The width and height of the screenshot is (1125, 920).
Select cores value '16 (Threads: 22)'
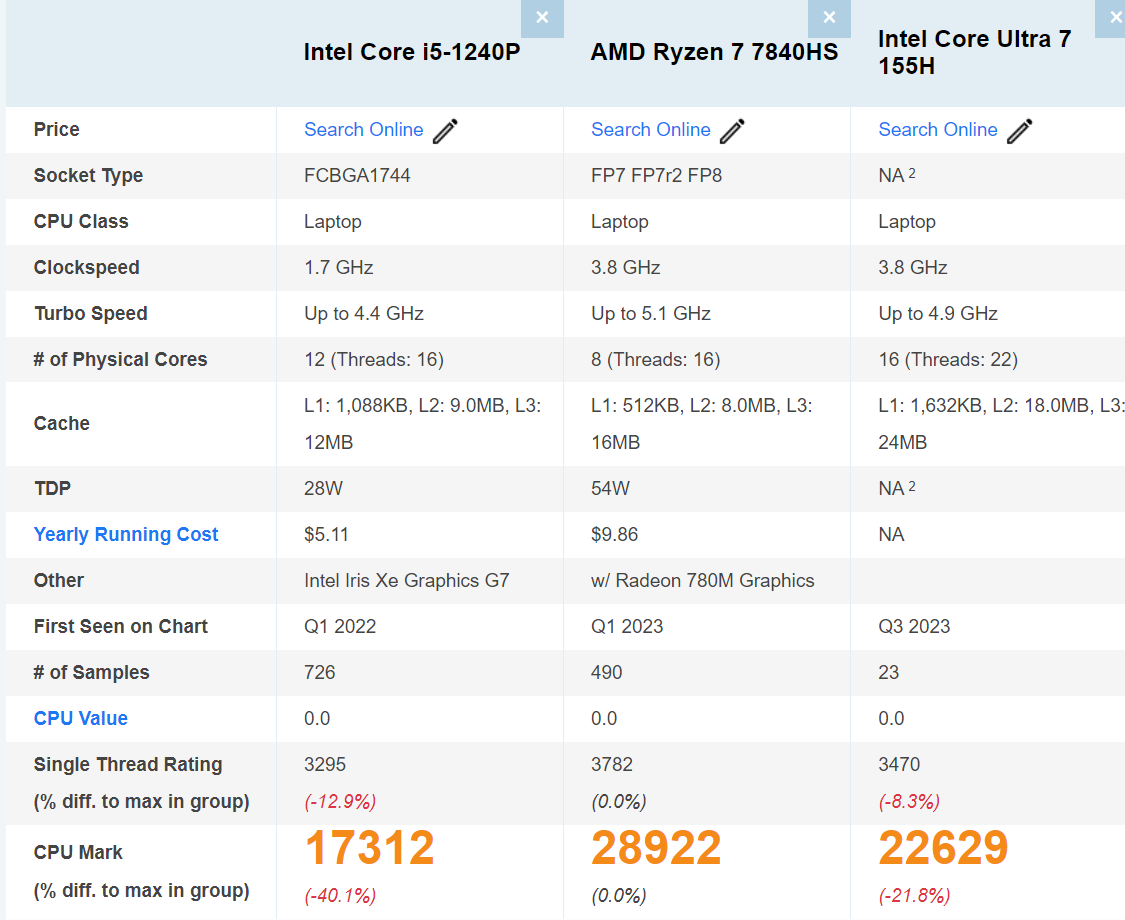click(949, 360)
